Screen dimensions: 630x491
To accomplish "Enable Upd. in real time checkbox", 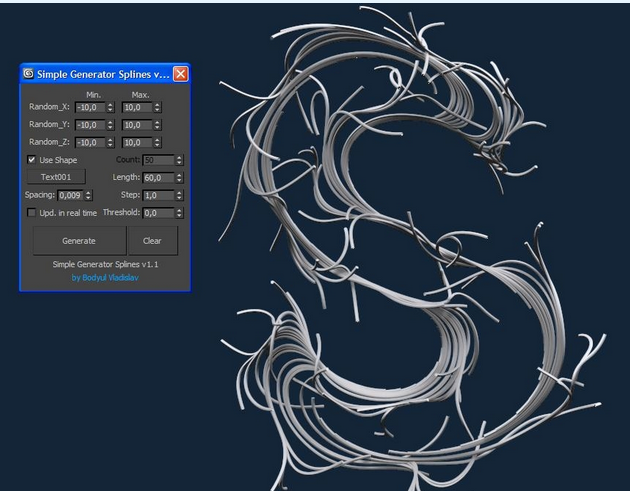I will coord(31,213).
